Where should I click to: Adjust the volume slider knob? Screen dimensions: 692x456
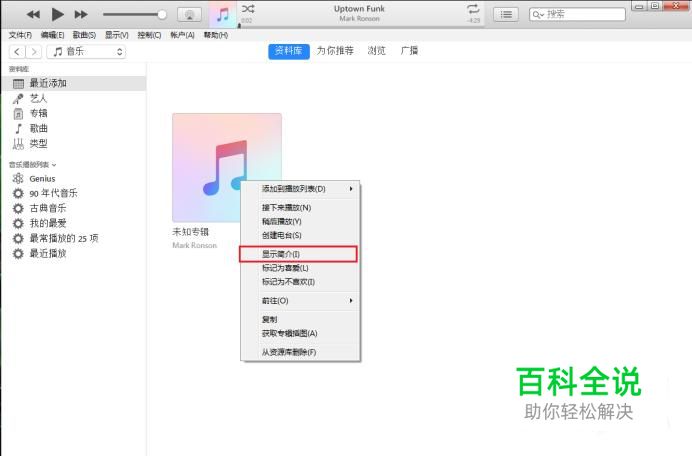coord(162,15)
